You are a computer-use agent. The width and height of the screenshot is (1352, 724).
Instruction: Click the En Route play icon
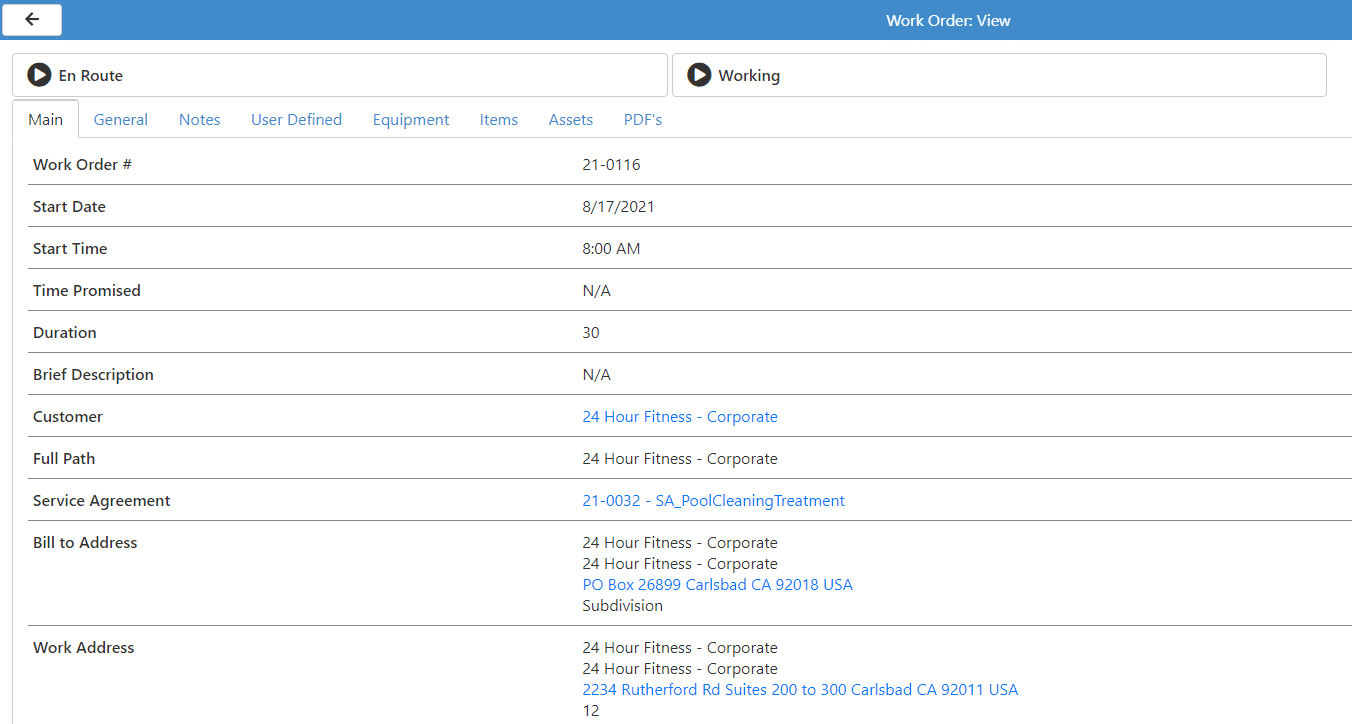tap(39, 75)
